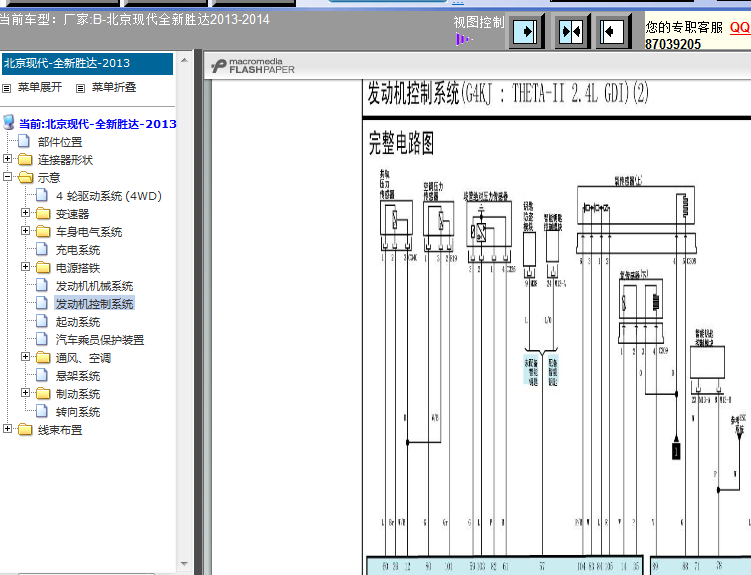Screen dimensions: 751x575
Task: Click the page icon for 部件位置
Action: pos(24,141)
